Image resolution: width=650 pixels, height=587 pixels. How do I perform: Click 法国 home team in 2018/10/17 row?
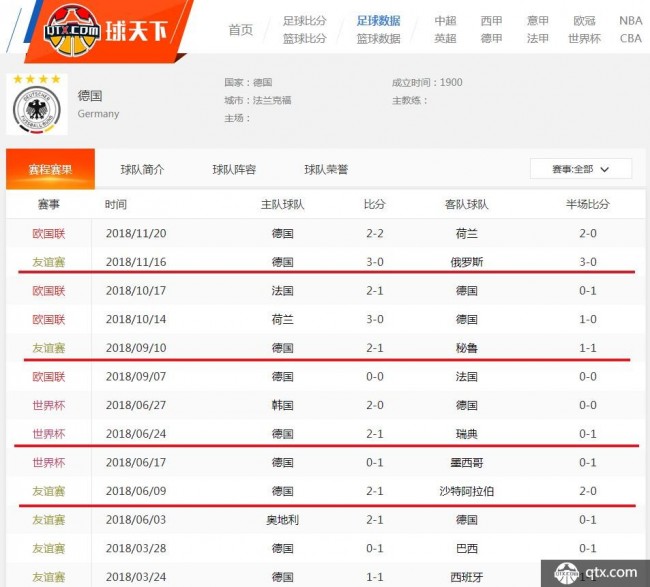coord(283,291)
